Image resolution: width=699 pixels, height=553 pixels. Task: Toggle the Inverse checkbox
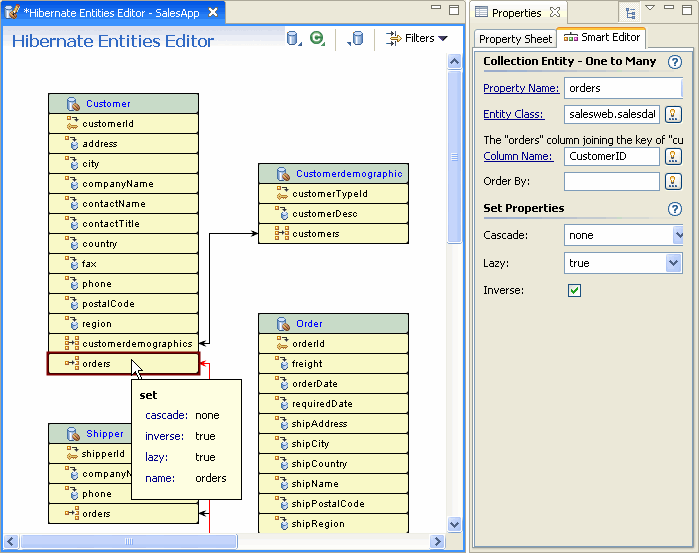tap(574, 291)
